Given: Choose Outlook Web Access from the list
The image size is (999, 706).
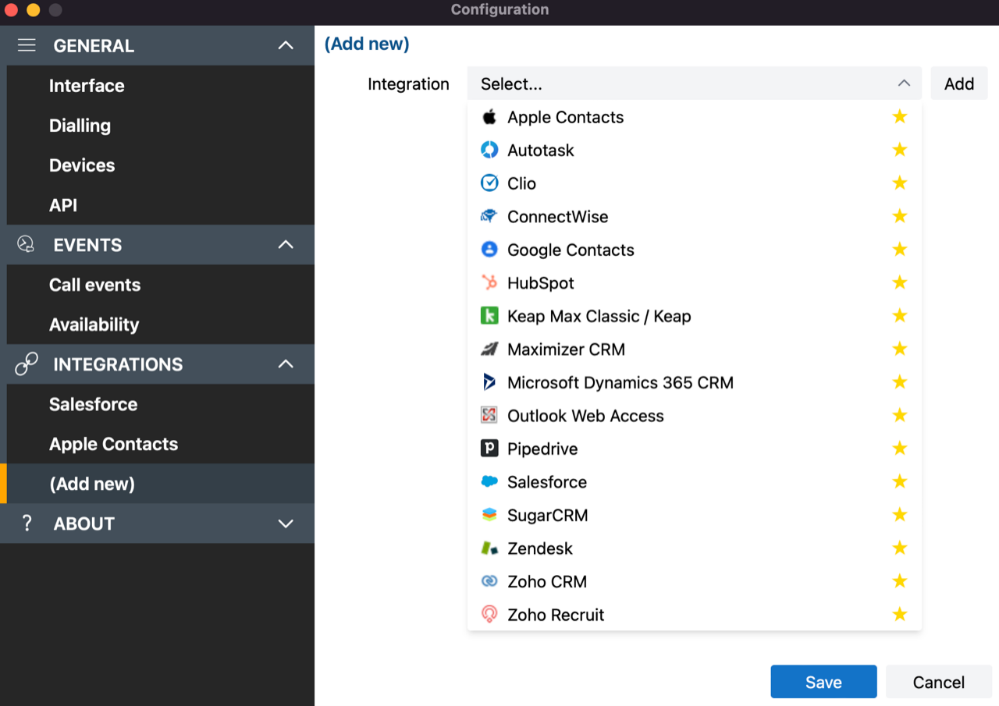Looking at the screenshot, I should (x=694, y=415).
